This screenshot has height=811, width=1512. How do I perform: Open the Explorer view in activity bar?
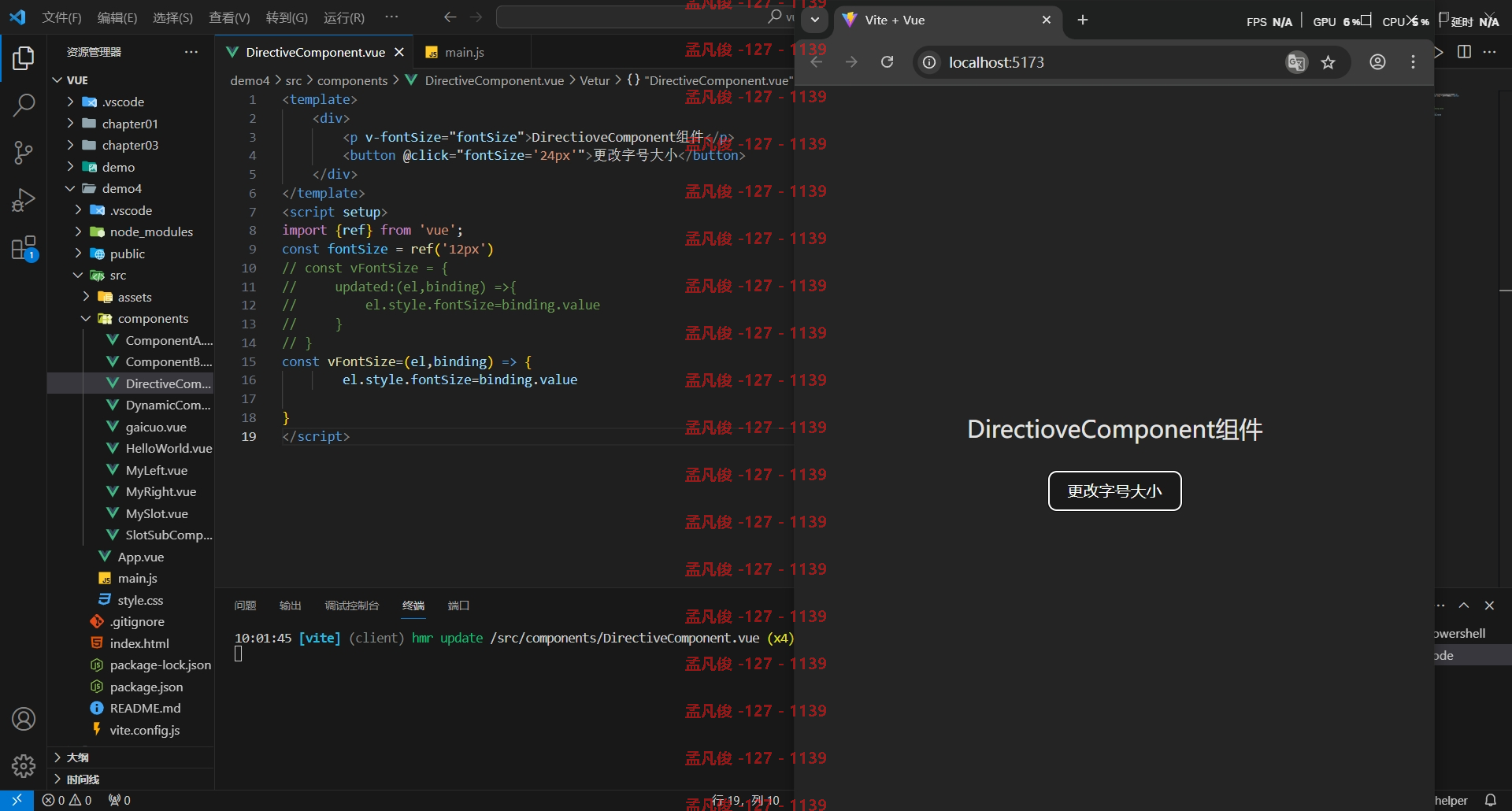click(24, 58)
